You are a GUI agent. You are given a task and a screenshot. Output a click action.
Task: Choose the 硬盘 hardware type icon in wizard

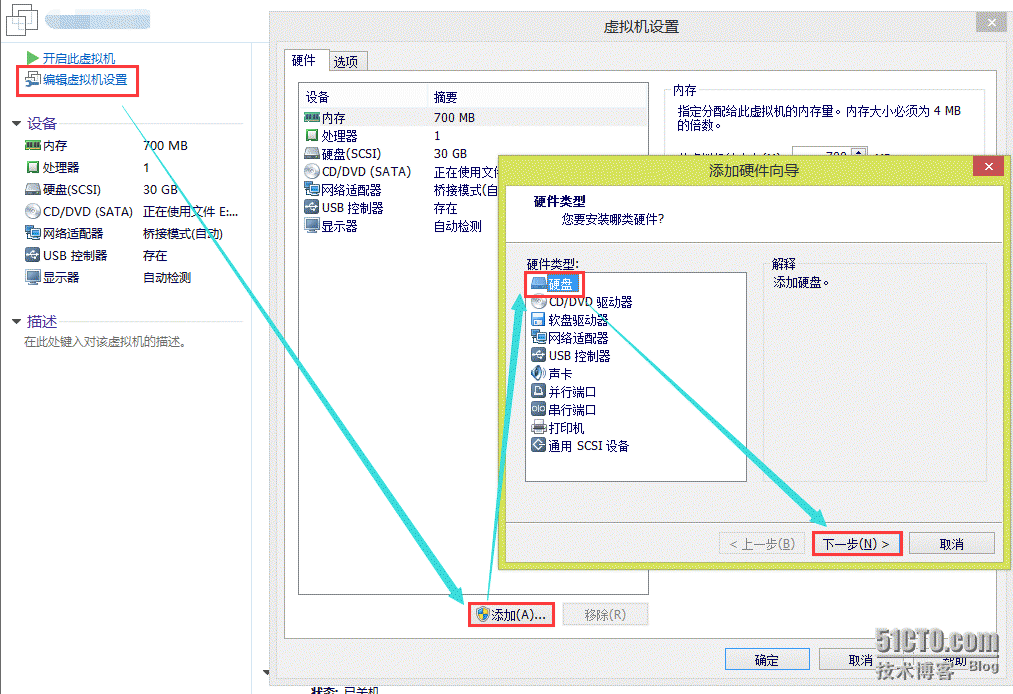pyautogui.click(x=538, y=284)
